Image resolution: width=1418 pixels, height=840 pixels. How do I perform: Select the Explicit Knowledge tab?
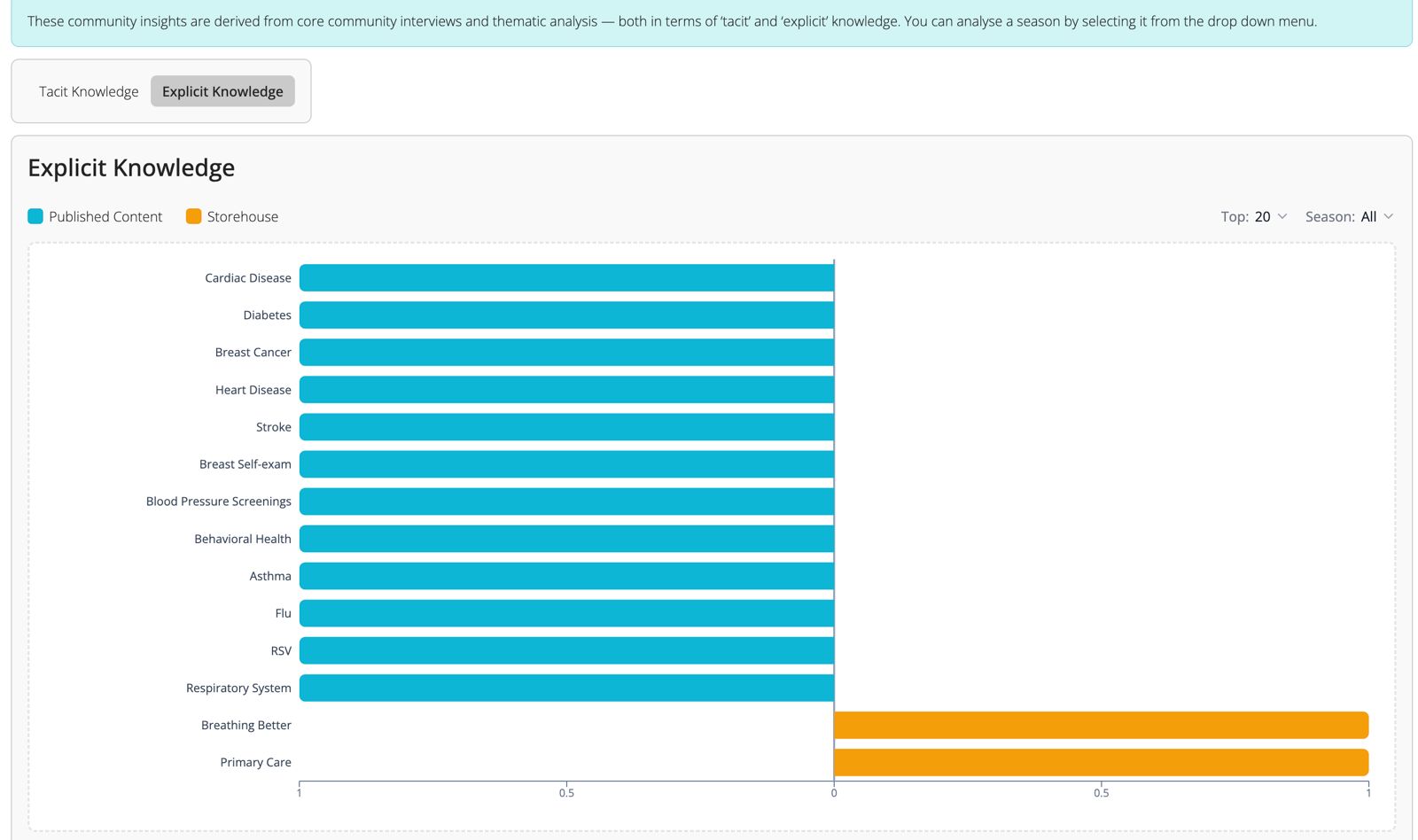[x=222, y=91]
